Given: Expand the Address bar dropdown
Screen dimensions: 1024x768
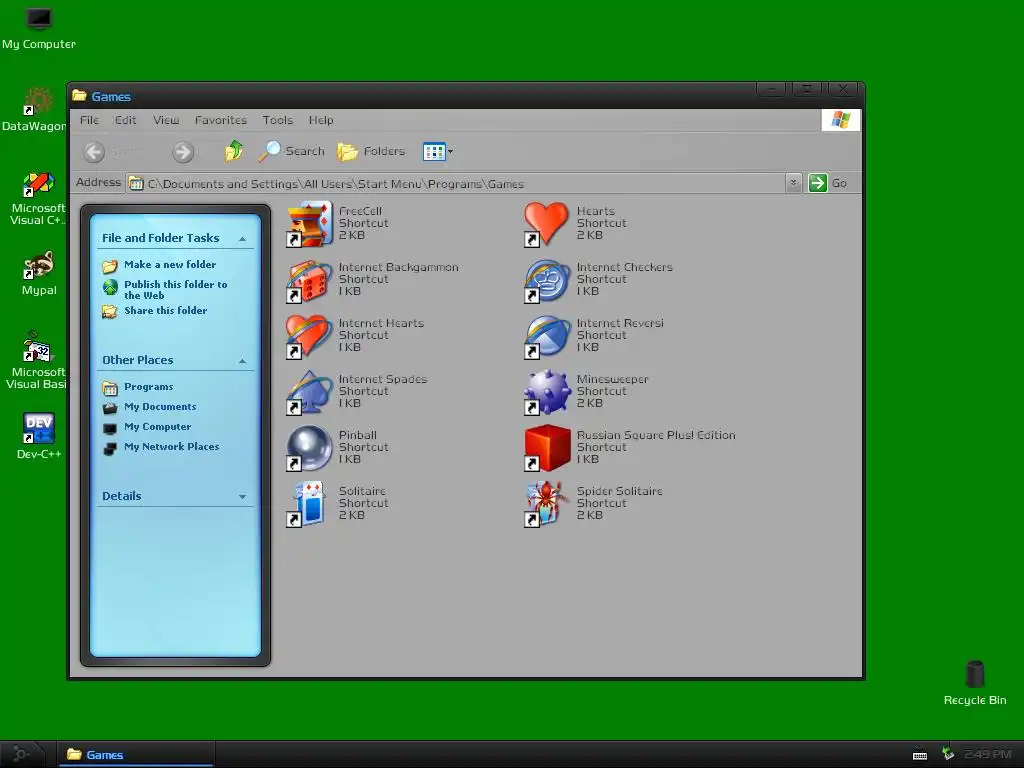Looking at the screenshot, I should pos(793,183).
